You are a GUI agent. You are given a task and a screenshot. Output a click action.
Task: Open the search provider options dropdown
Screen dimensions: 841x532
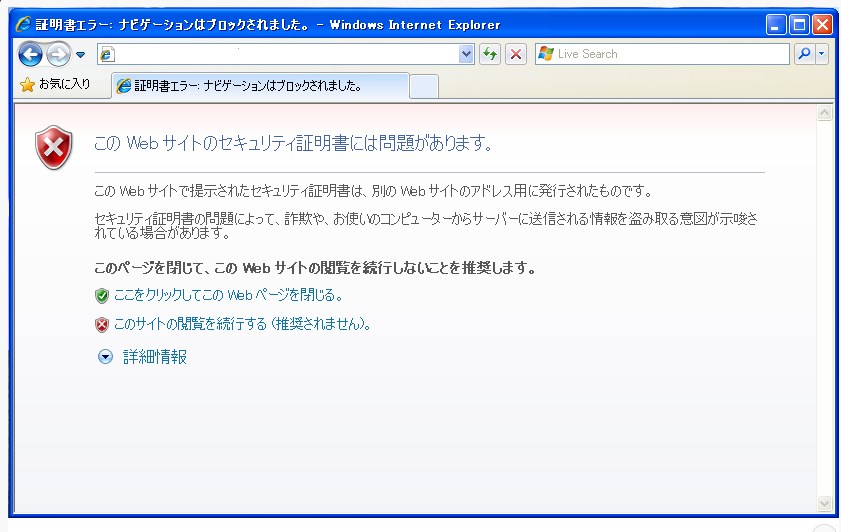822,54
